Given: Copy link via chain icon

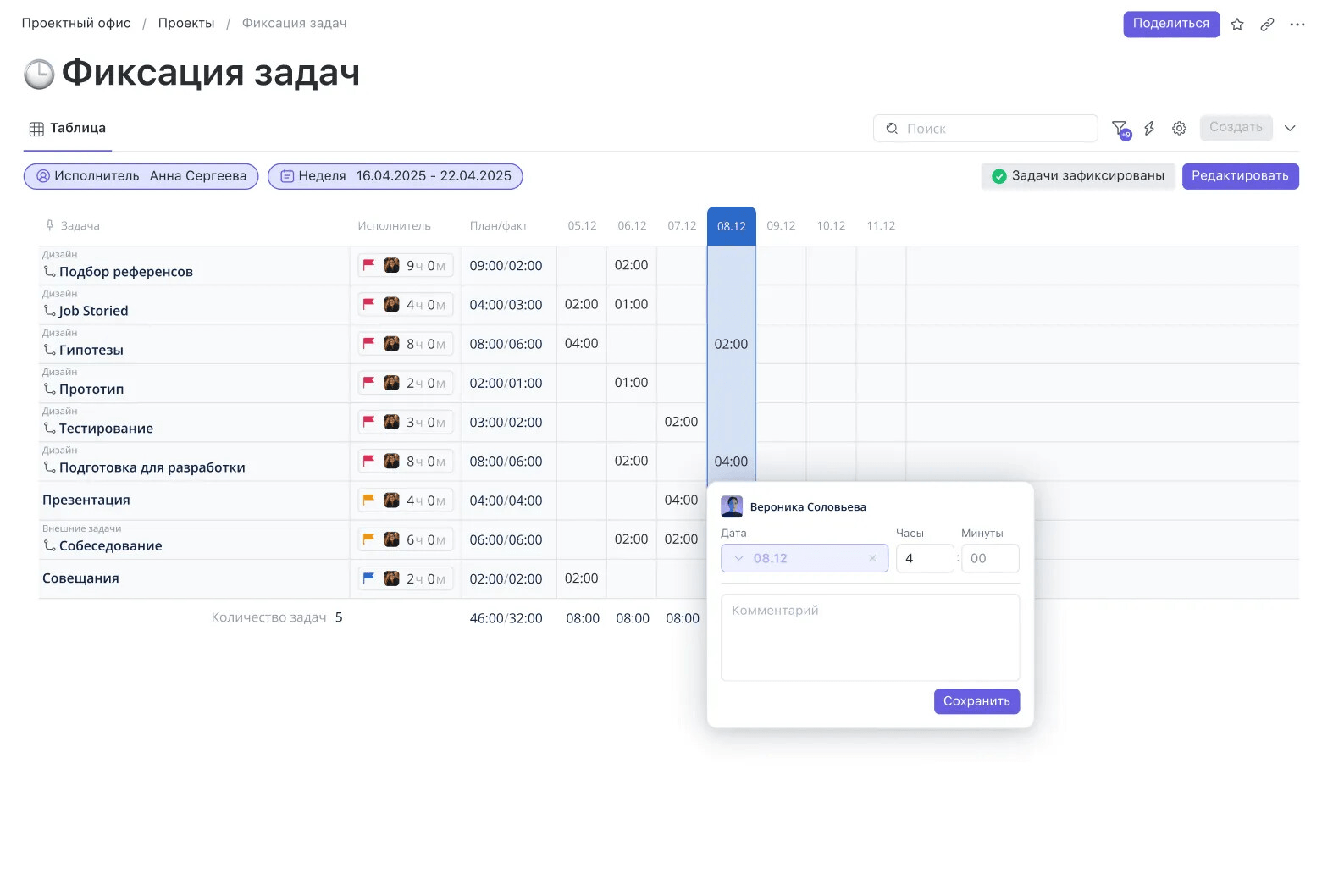Looking at the screenshot, I should [1267, 25].
